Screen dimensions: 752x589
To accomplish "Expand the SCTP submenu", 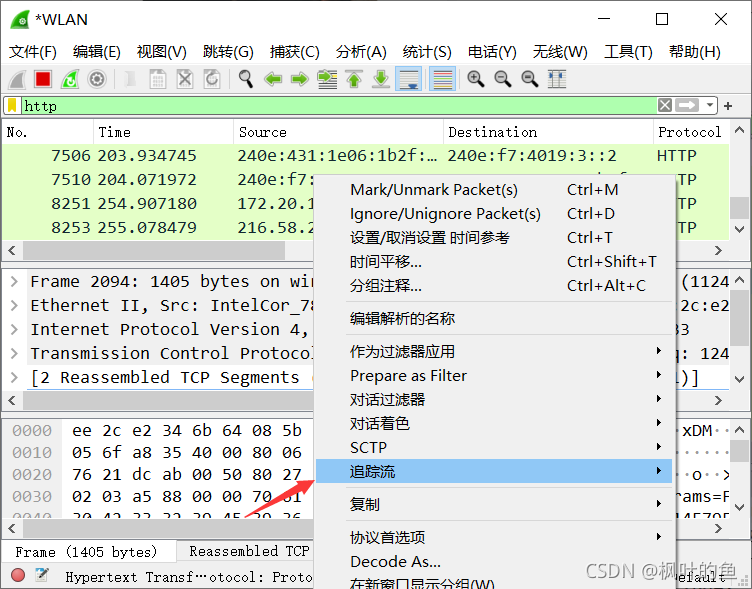I will (x=494, y=448).
